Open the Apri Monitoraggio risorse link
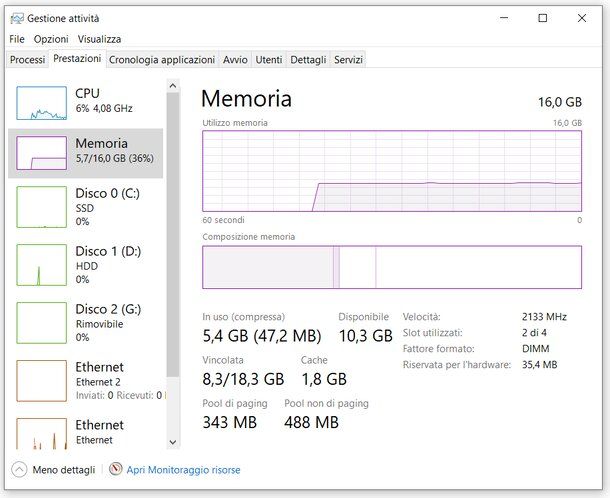This screenshot has height=498, width=610. click(x=183, y=469)
